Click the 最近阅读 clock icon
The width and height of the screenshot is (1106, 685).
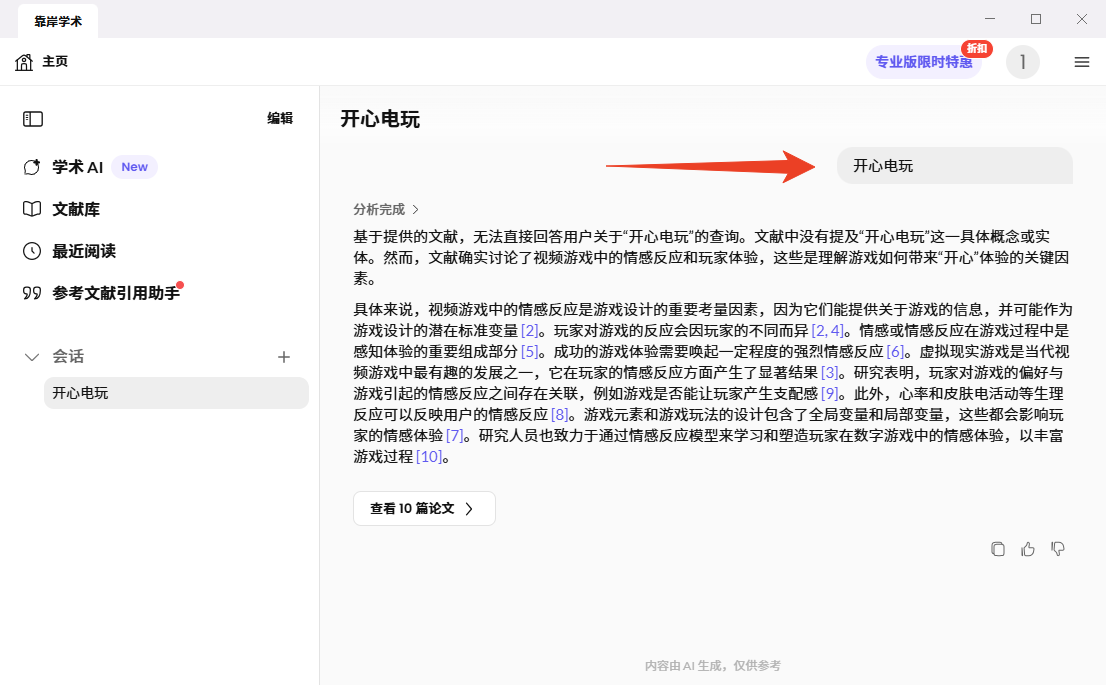coord(32,251)
